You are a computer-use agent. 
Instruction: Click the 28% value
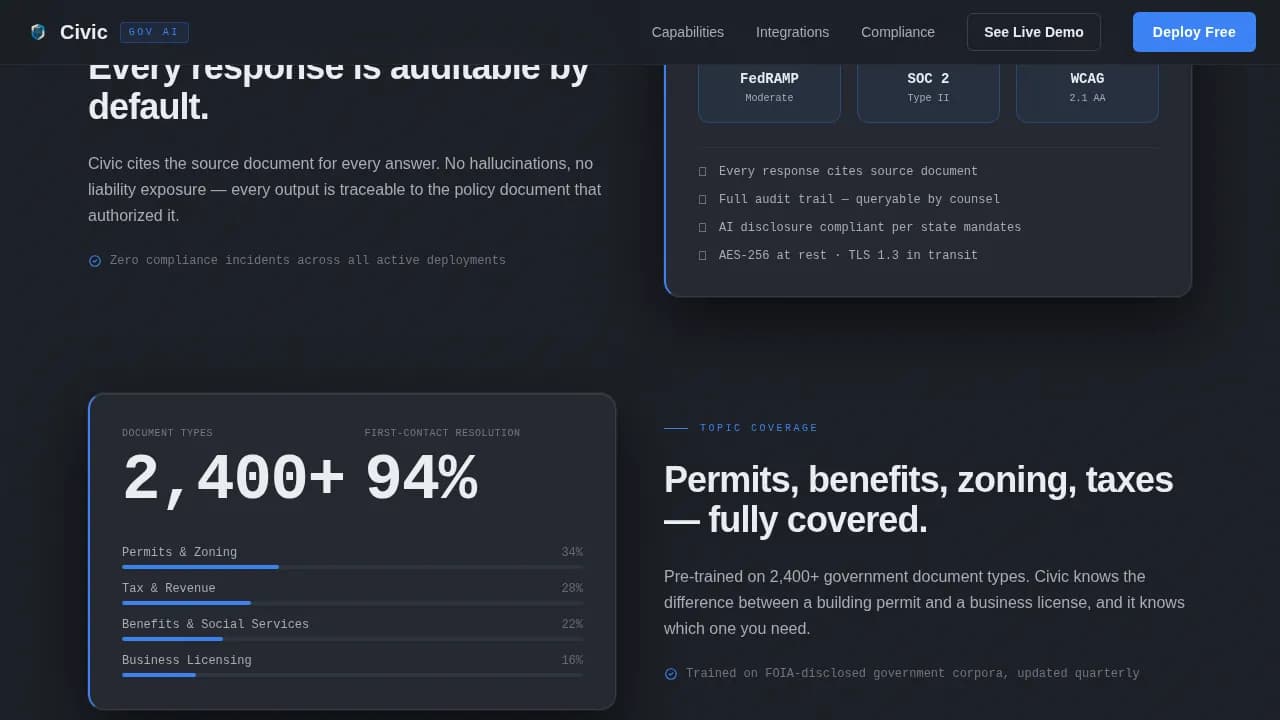(x=572, y=588)
